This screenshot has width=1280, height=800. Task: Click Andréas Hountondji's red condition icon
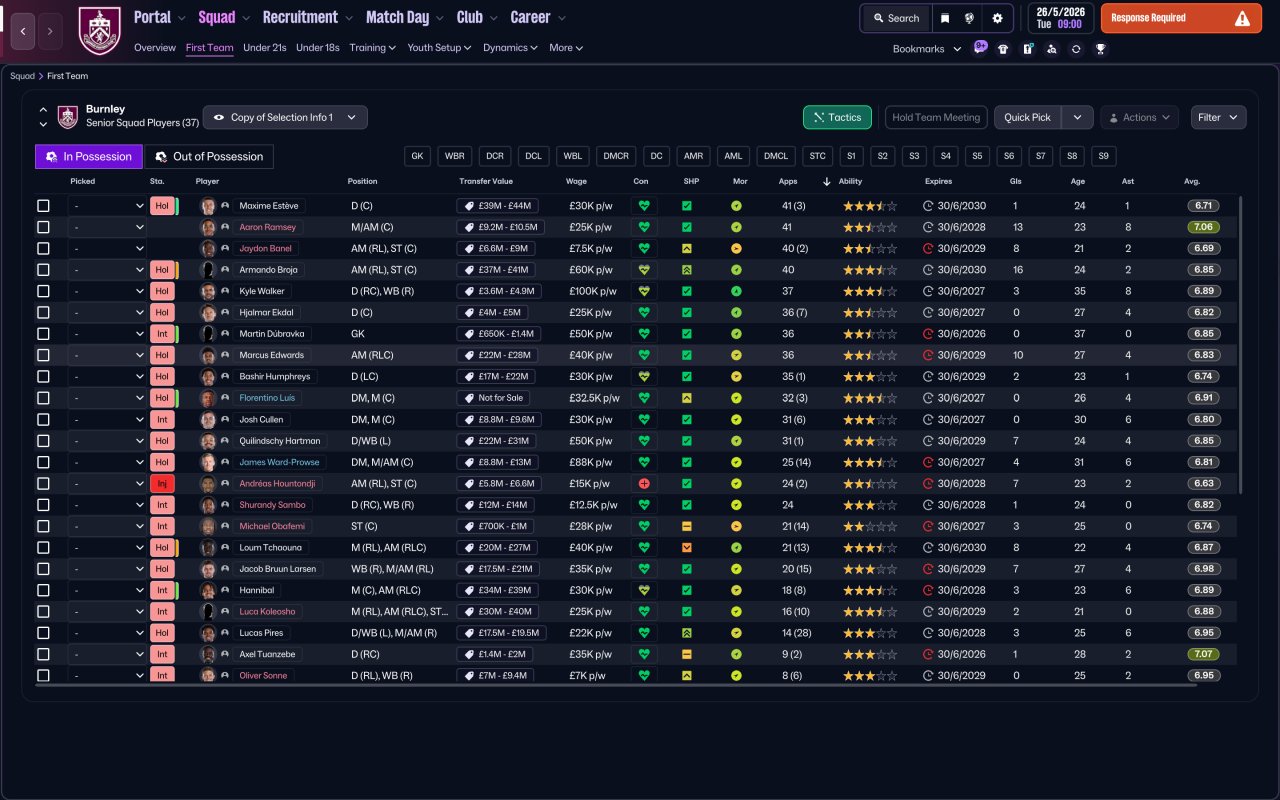[644, 483]
